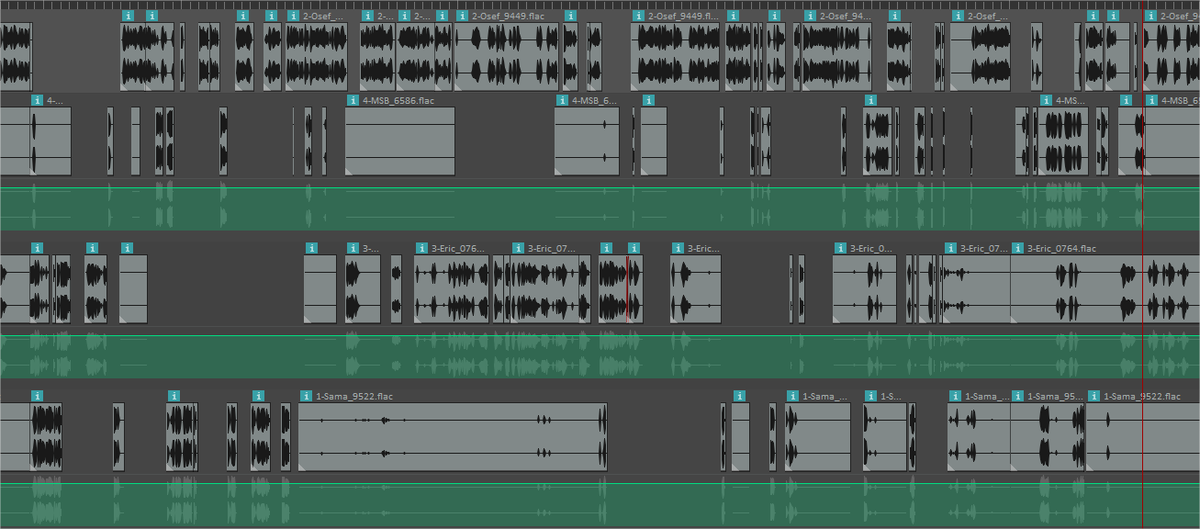Click volume envelope line under Eric track
Screen dimensions: 1200x529
tap(600, 335)
